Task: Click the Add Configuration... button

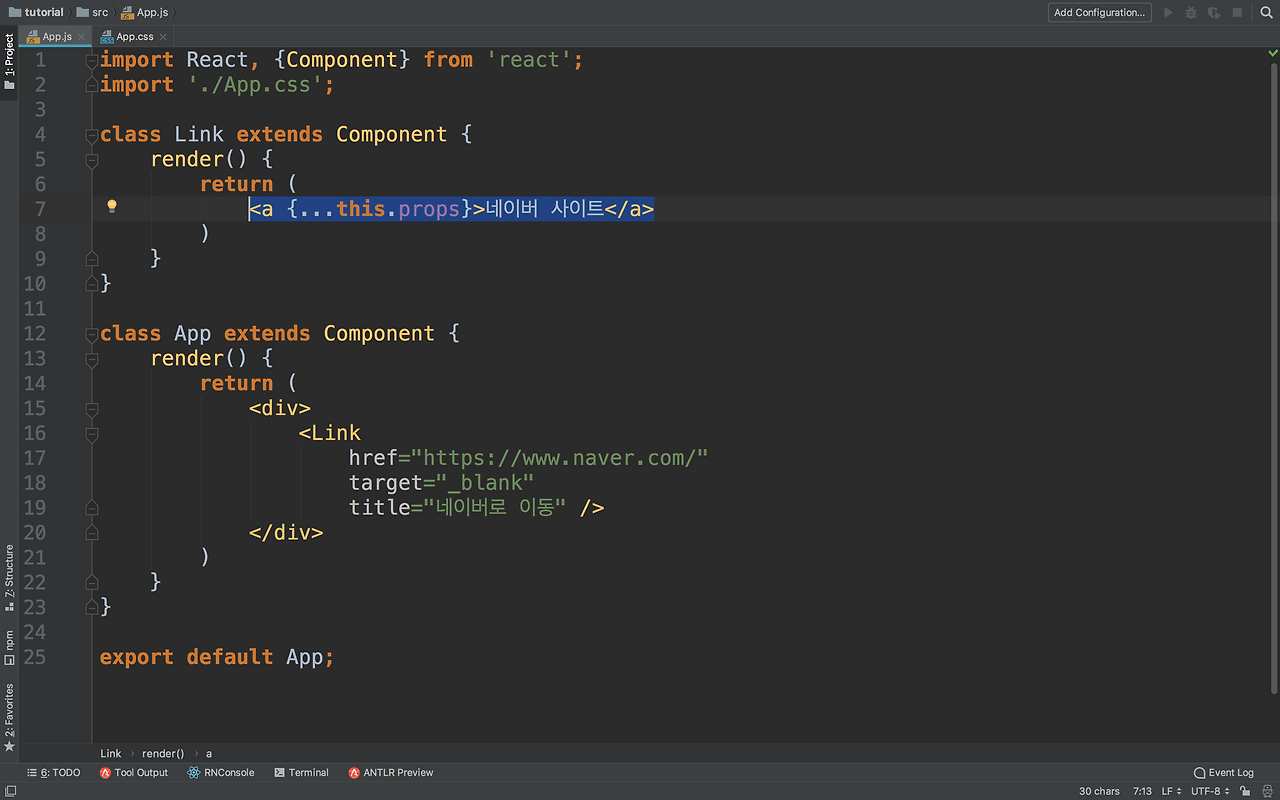Action: click(1099, 13)
